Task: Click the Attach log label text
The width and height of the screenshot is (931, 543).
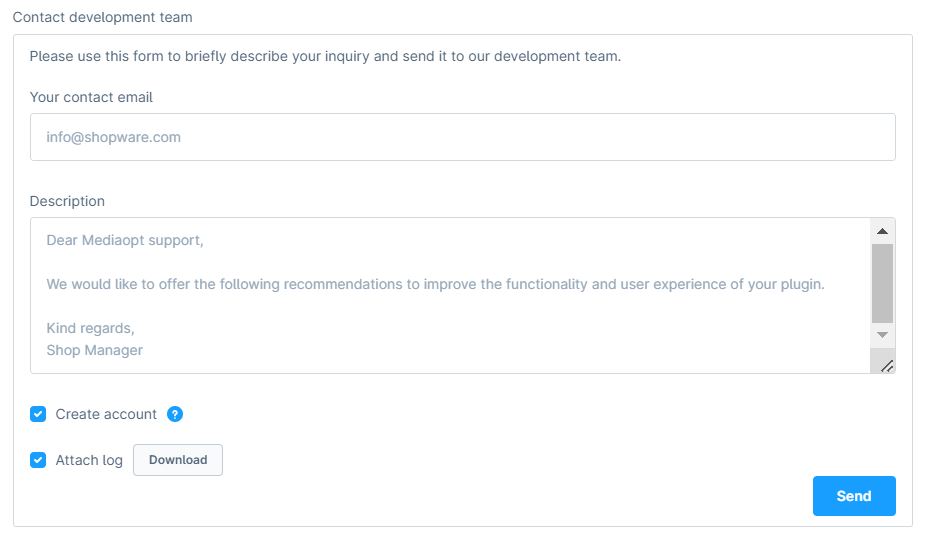Action: 89,461
